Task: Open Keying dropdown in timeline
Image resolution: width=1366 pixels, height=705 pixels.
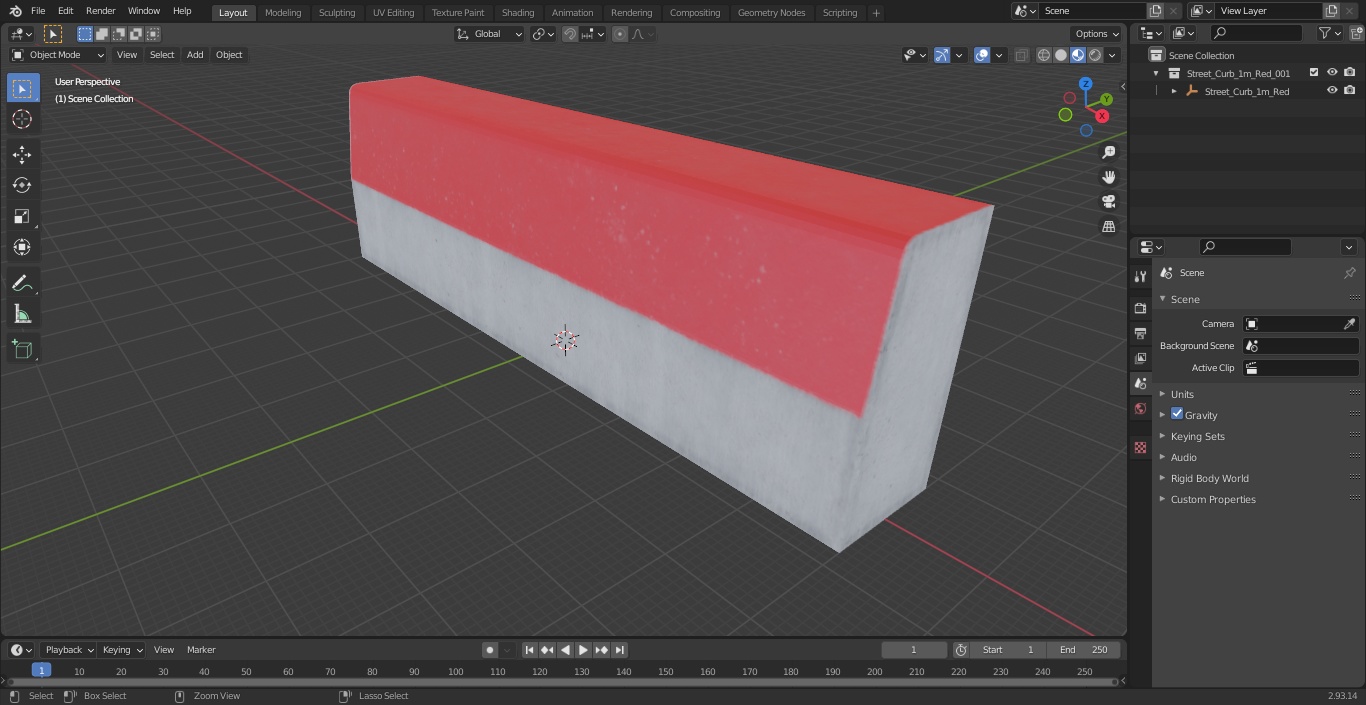Action: [122, 650]
